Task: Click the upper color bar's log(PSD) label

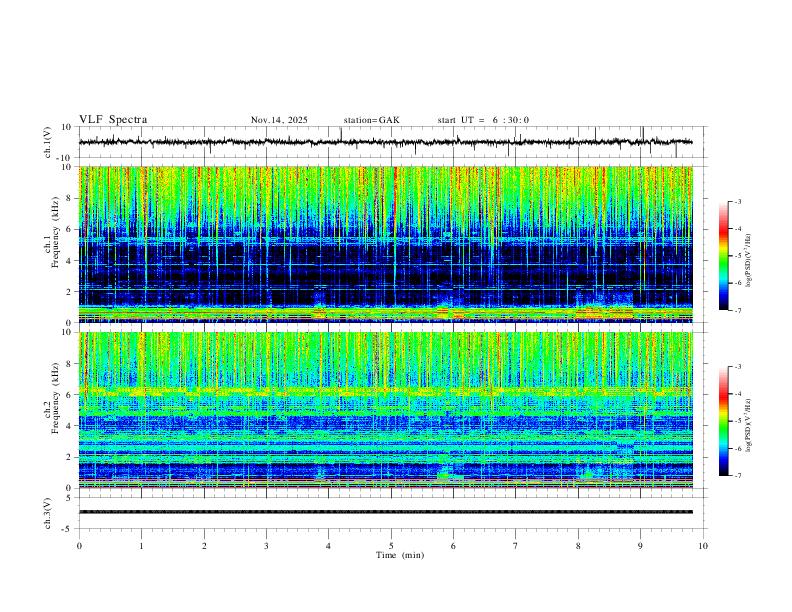Action: click(749, 261)
